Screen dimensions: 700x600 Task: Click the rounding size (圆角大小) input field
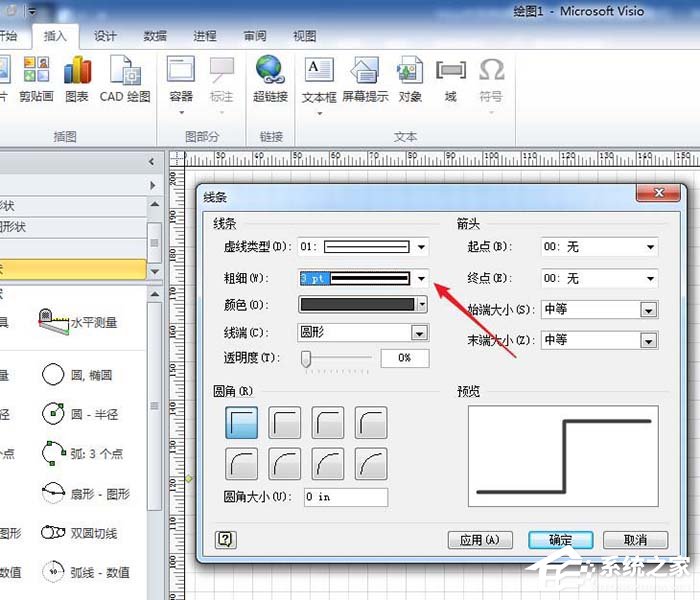click(346, 497)
